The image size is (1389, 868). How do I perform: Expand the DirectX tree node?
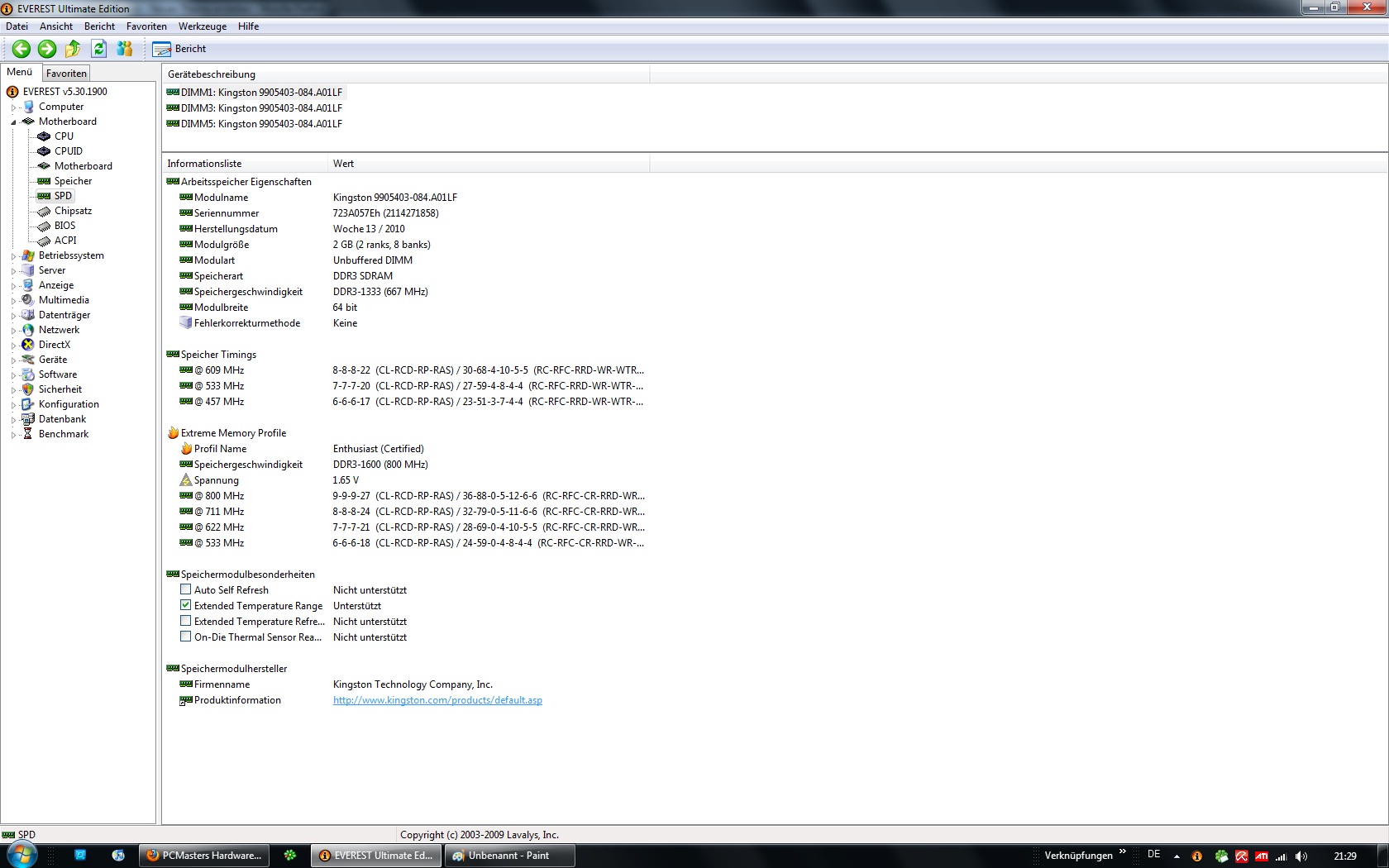click(13, 346)
